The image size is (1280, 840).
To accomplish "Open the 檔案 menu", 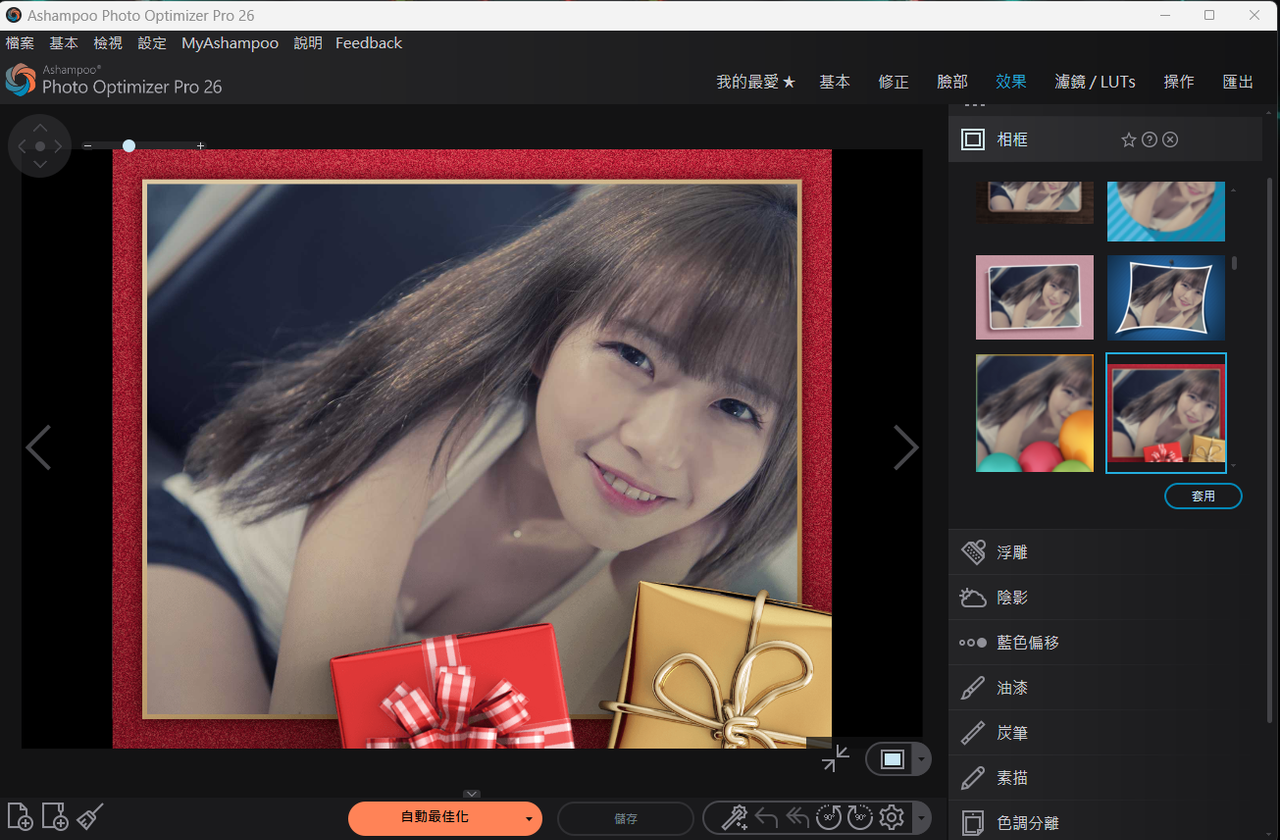I will coord(20,43).
